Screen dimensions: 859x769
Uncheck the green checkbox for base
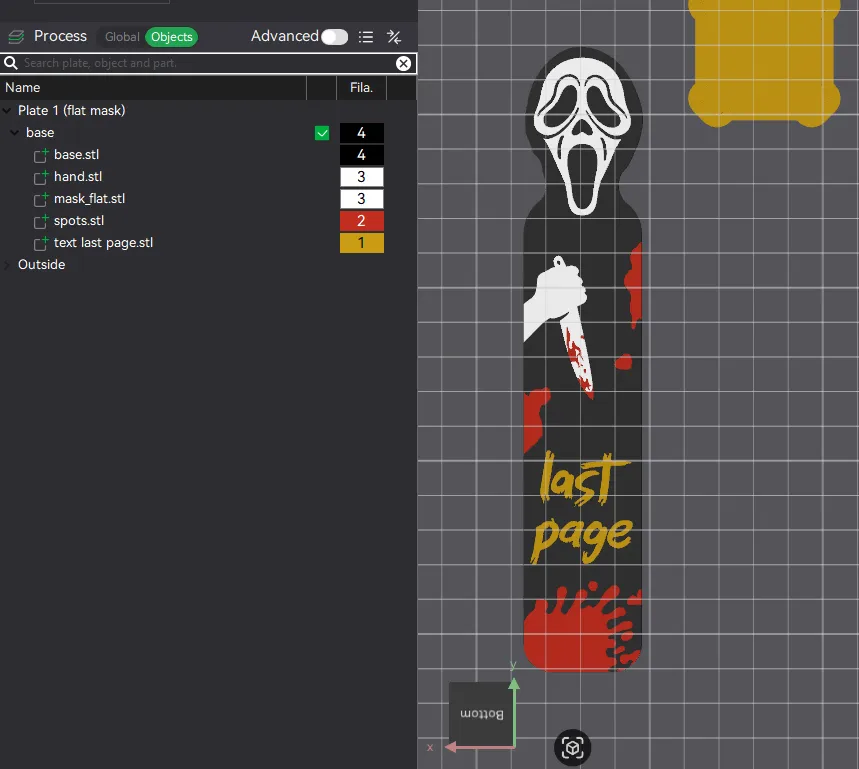(322, 133)
